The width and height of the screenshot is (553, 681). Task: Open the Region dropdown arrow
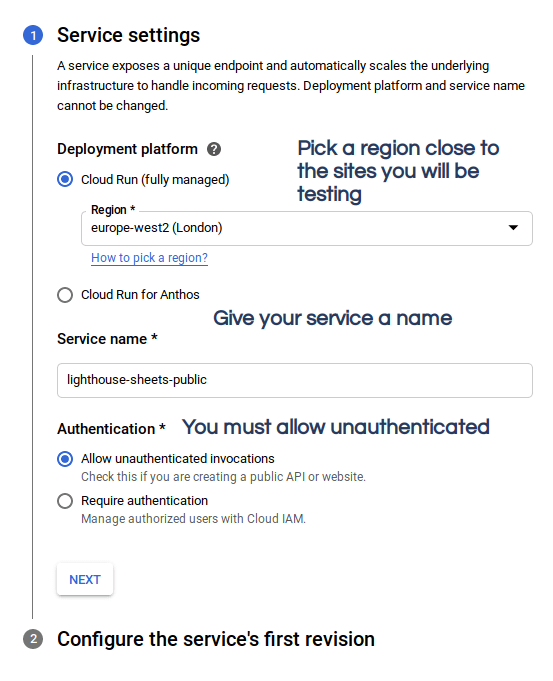coord(513,228)
